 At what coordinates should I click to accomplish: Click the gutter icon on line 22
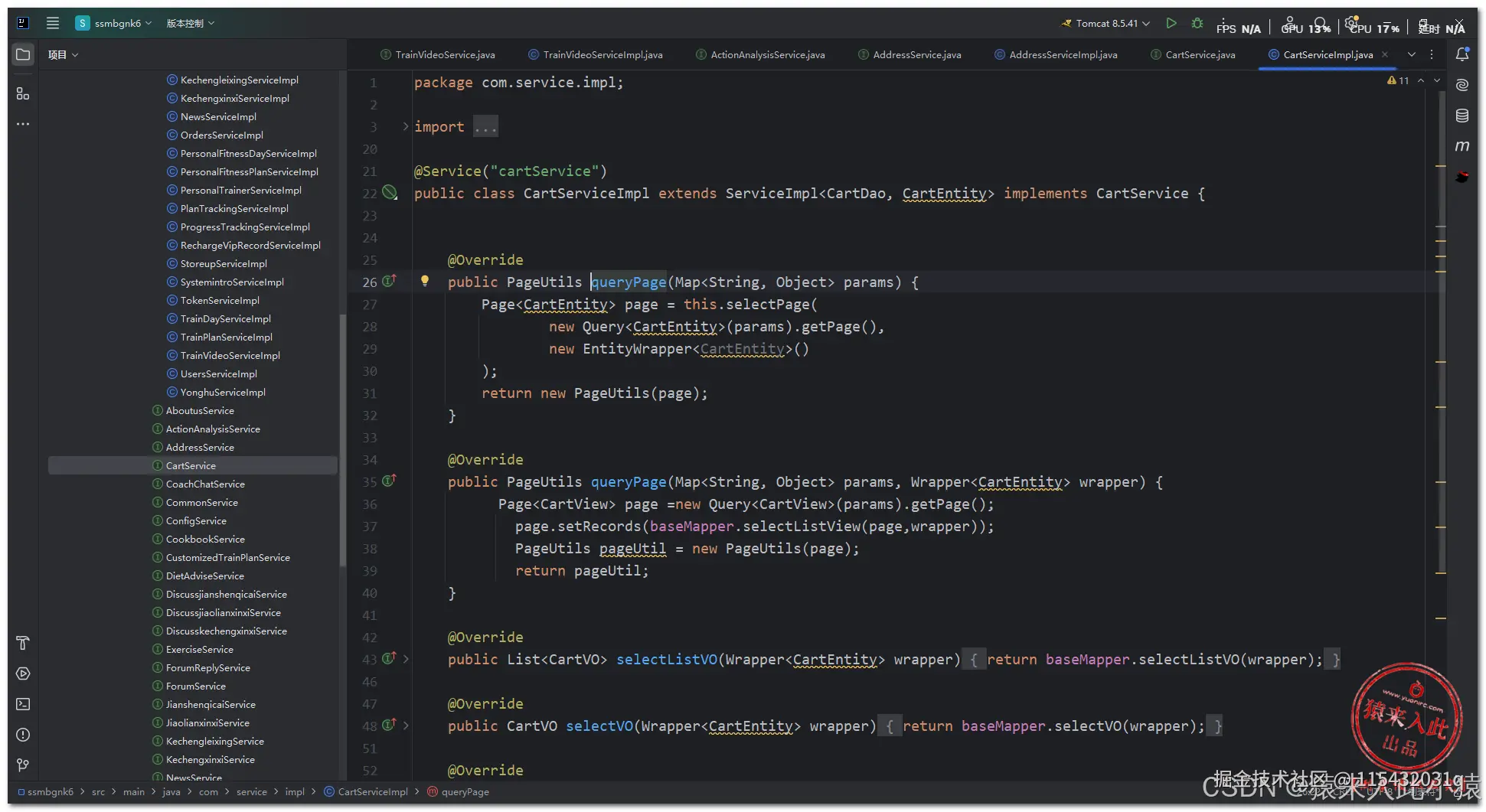pyautogui.click(x=390, y=193)
